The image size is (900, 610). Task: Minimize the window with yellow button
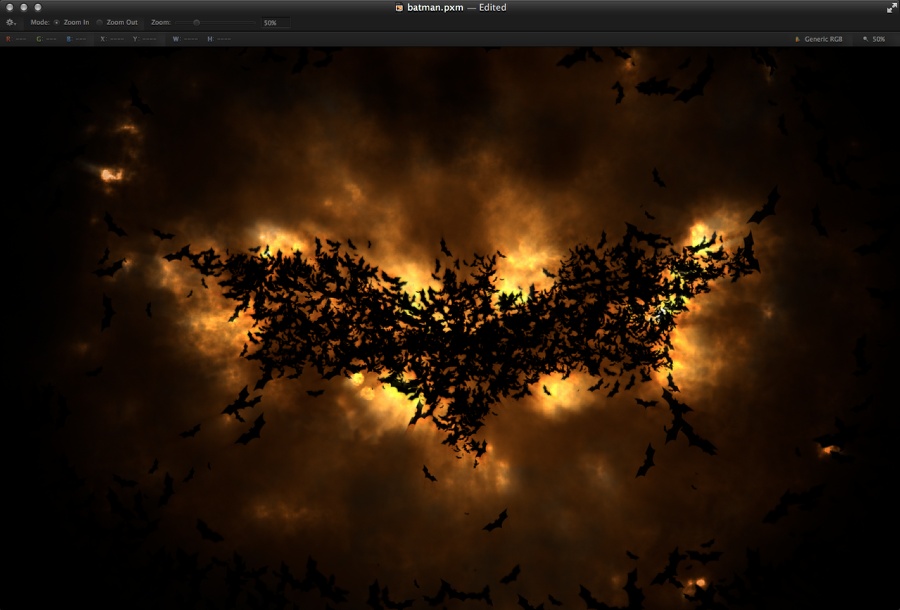[24, 7]
